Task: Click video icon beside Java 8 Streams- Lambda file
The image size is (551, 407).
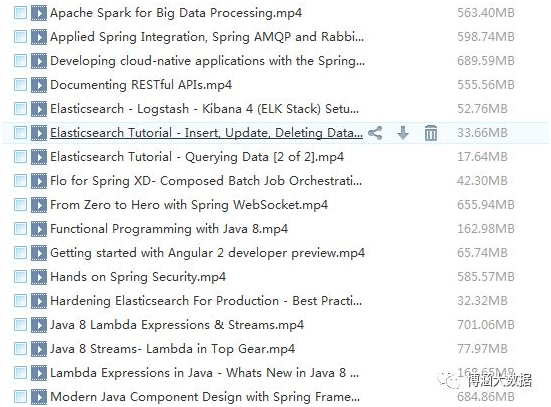Action: (39, 349)
